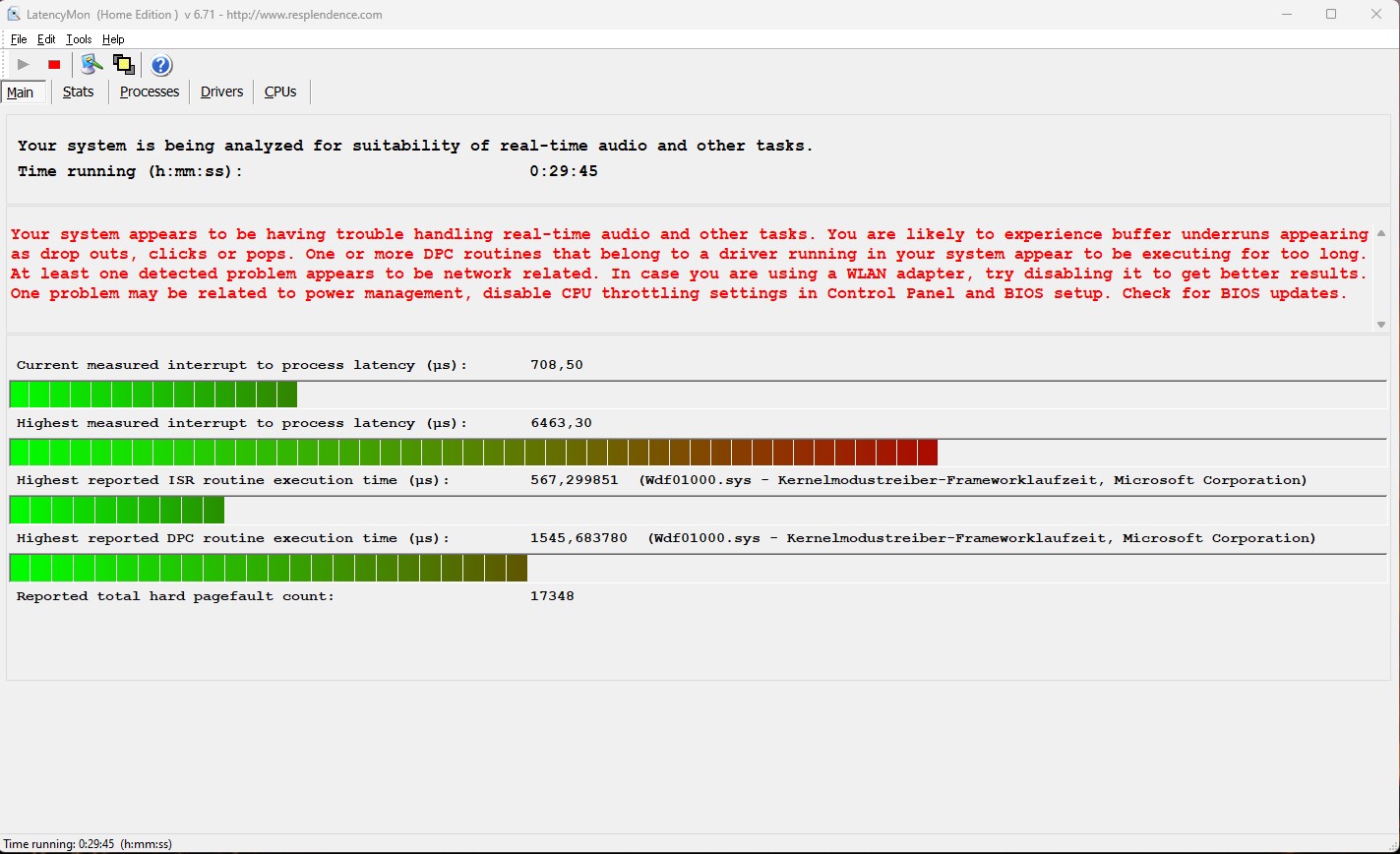1400x854 pixels.
Task: Click the 'Highest reported ISR routine execution time' label
Action: coord(232,480)
